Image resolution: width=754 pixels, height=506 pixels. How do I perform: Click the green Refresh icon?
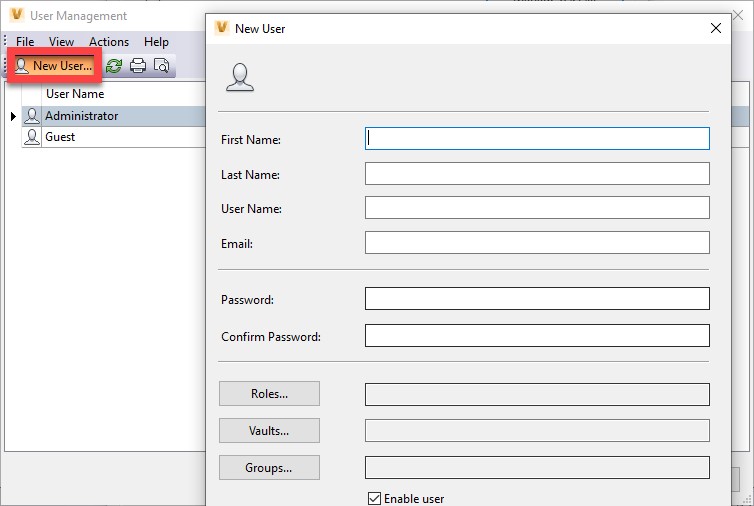click(114, 65)
